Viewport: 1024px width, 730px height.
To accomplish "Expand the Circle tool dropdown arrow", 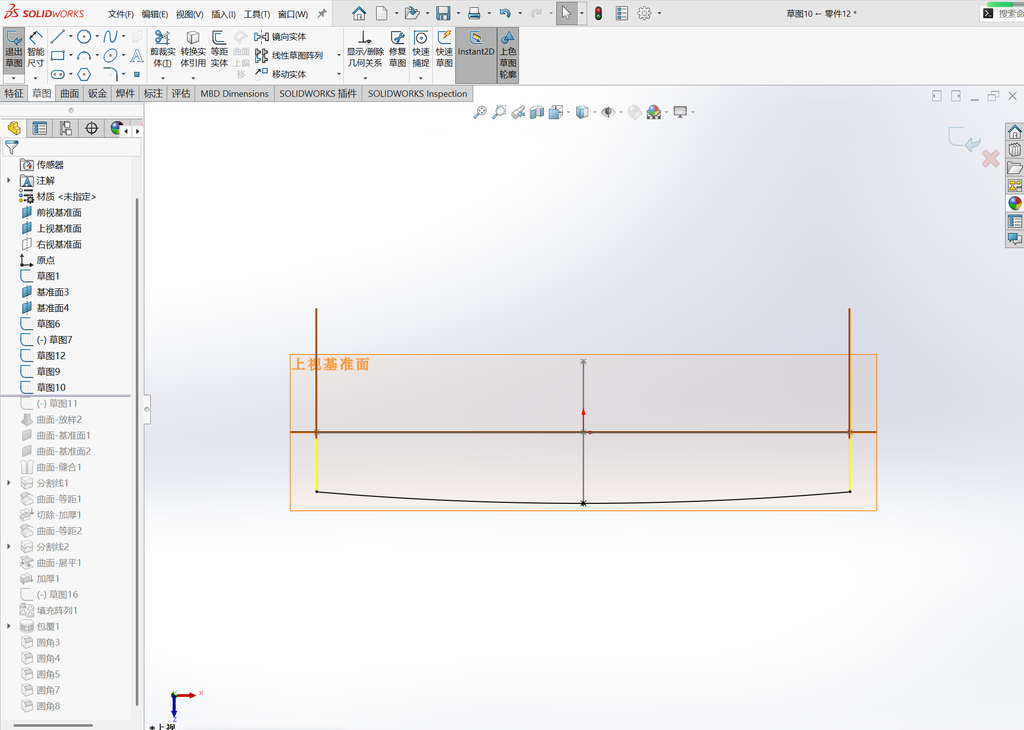I will coord(97,37).
